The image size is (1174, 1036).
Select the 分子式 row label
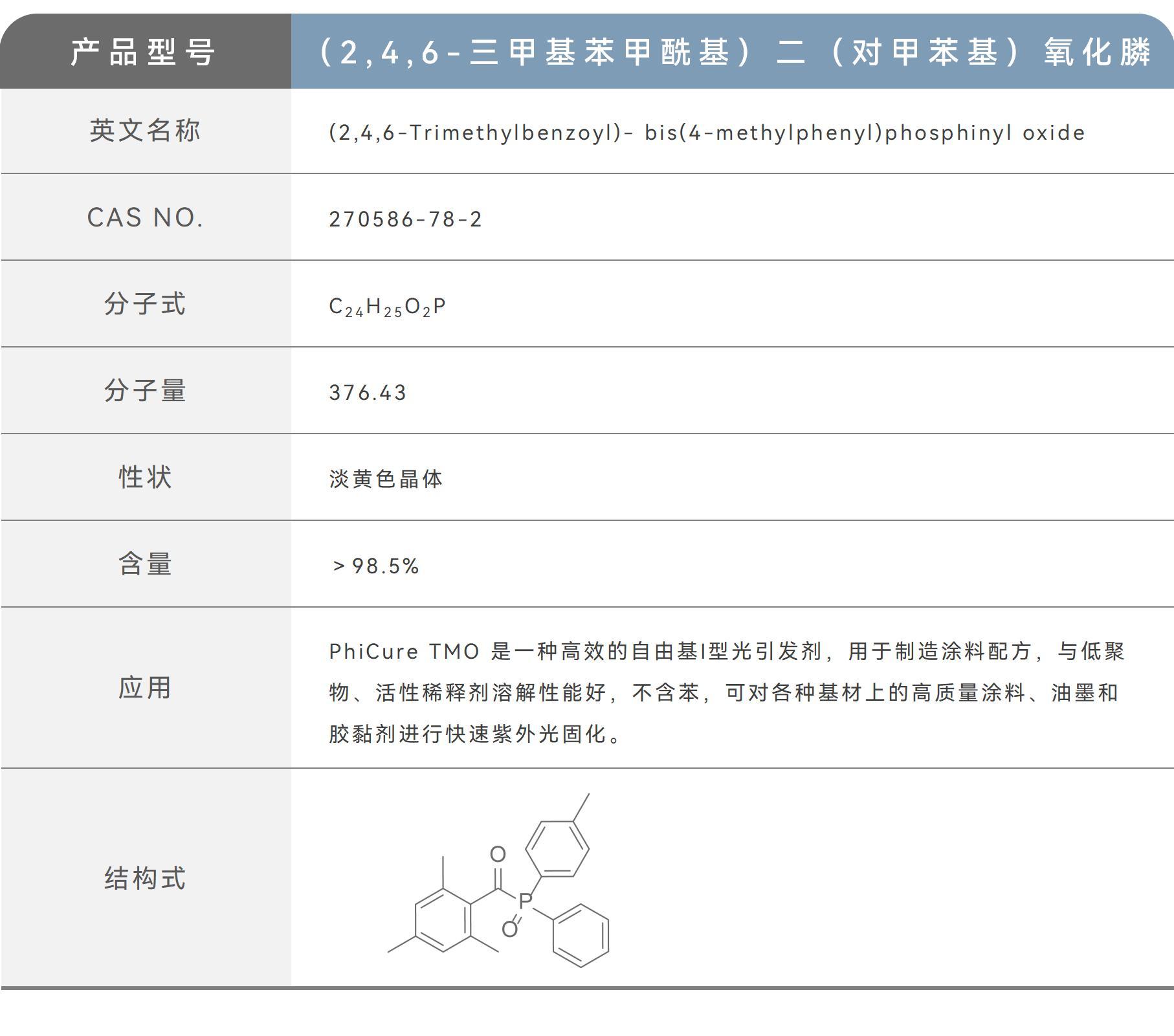(x=144, y=304)
